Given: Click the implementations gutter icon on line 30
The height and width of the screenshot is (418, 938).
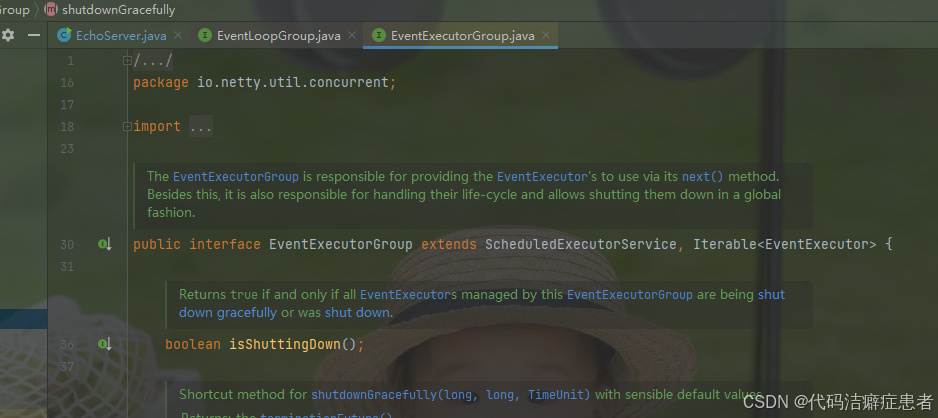Looking at the screenshot, I should (x=105, y=244).
